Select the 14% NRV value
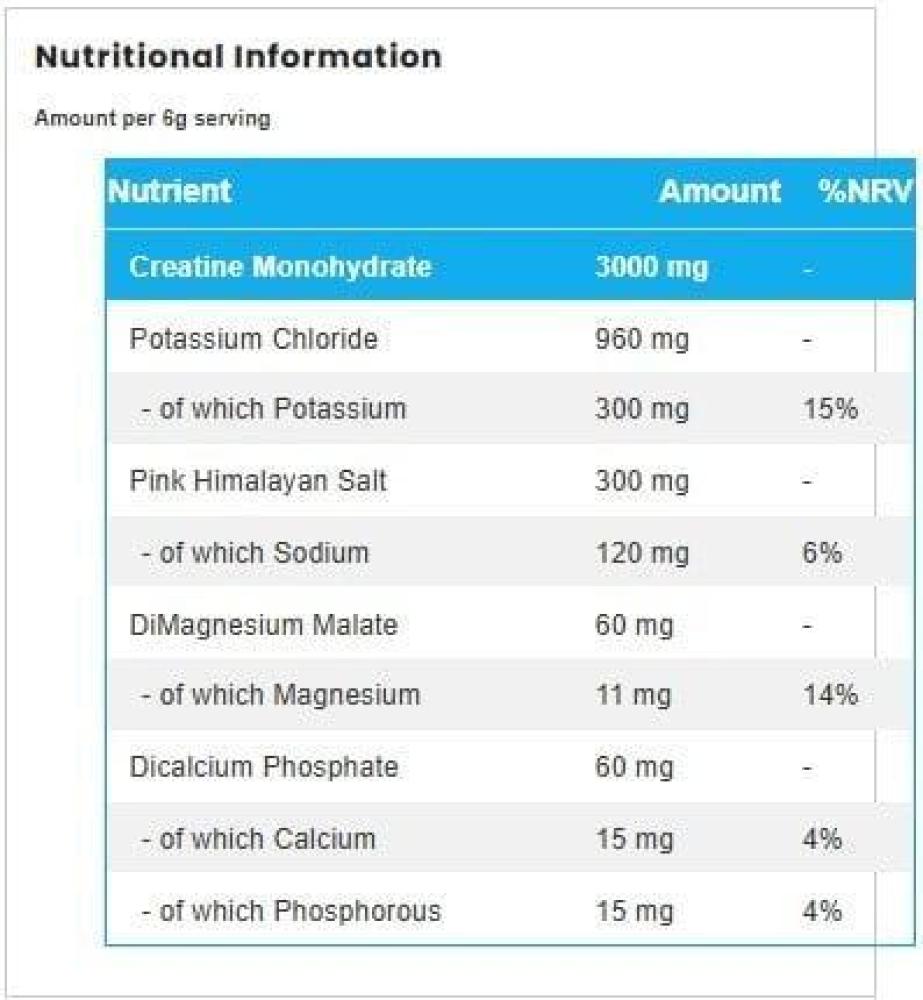This screenshot has width=923, height=1000. (x=830, y=695)
